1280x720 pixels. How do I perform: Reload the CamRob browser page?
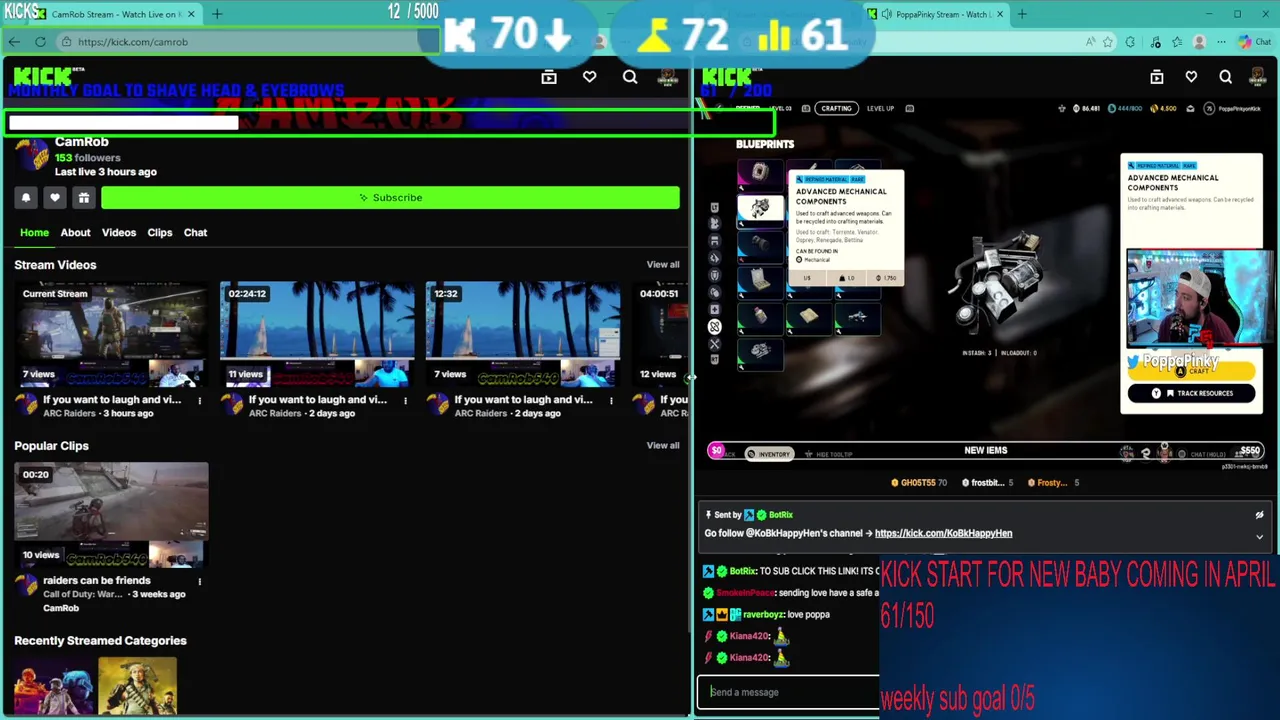tap(40, 42)
